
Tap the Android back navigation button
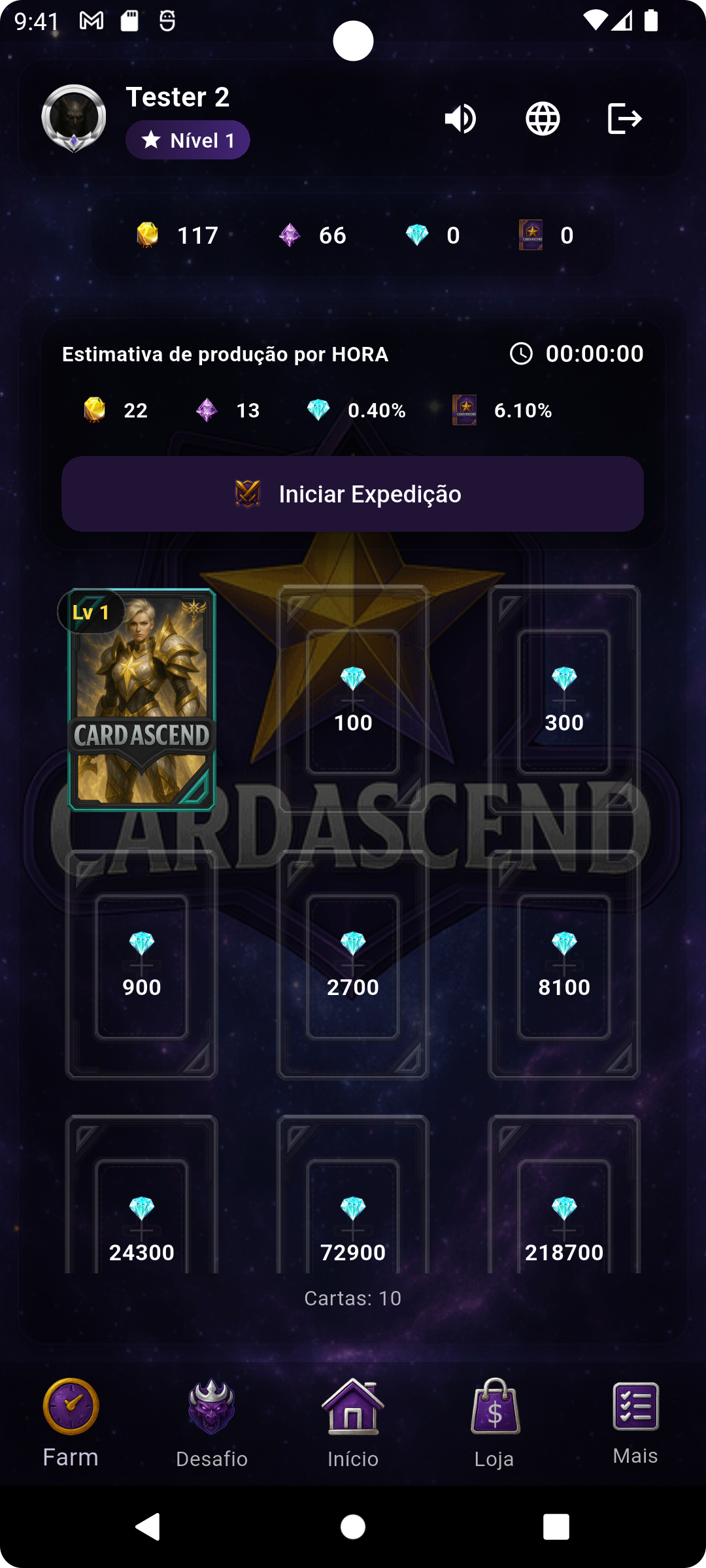[x=148, y=1527]
